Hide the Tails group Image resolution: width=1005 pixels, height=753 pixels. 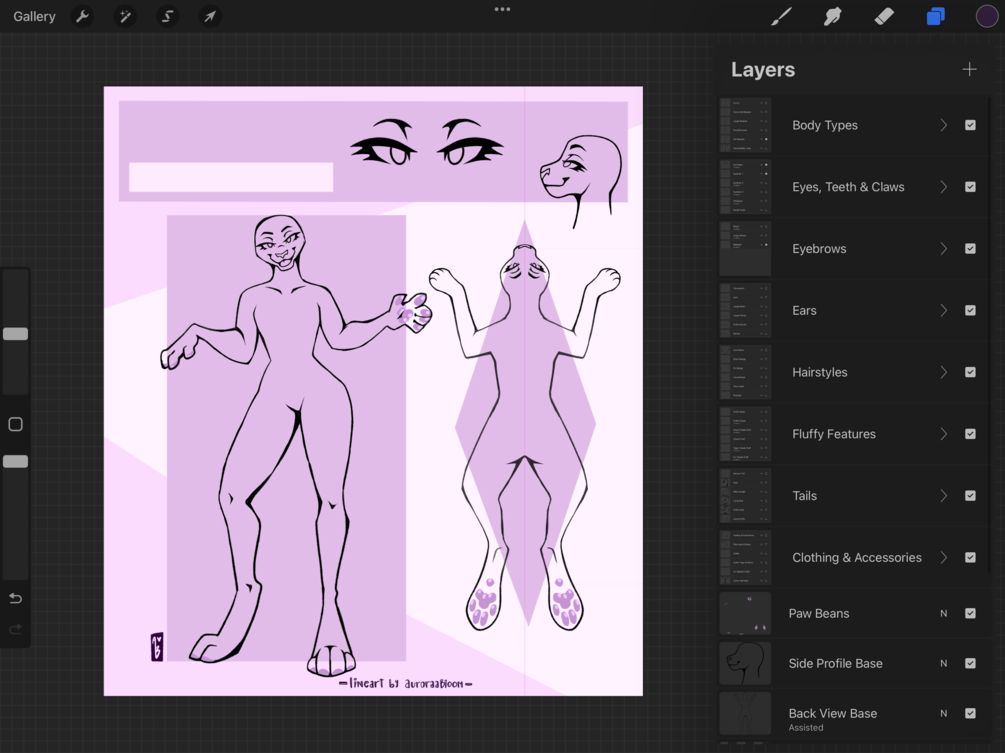970,495
